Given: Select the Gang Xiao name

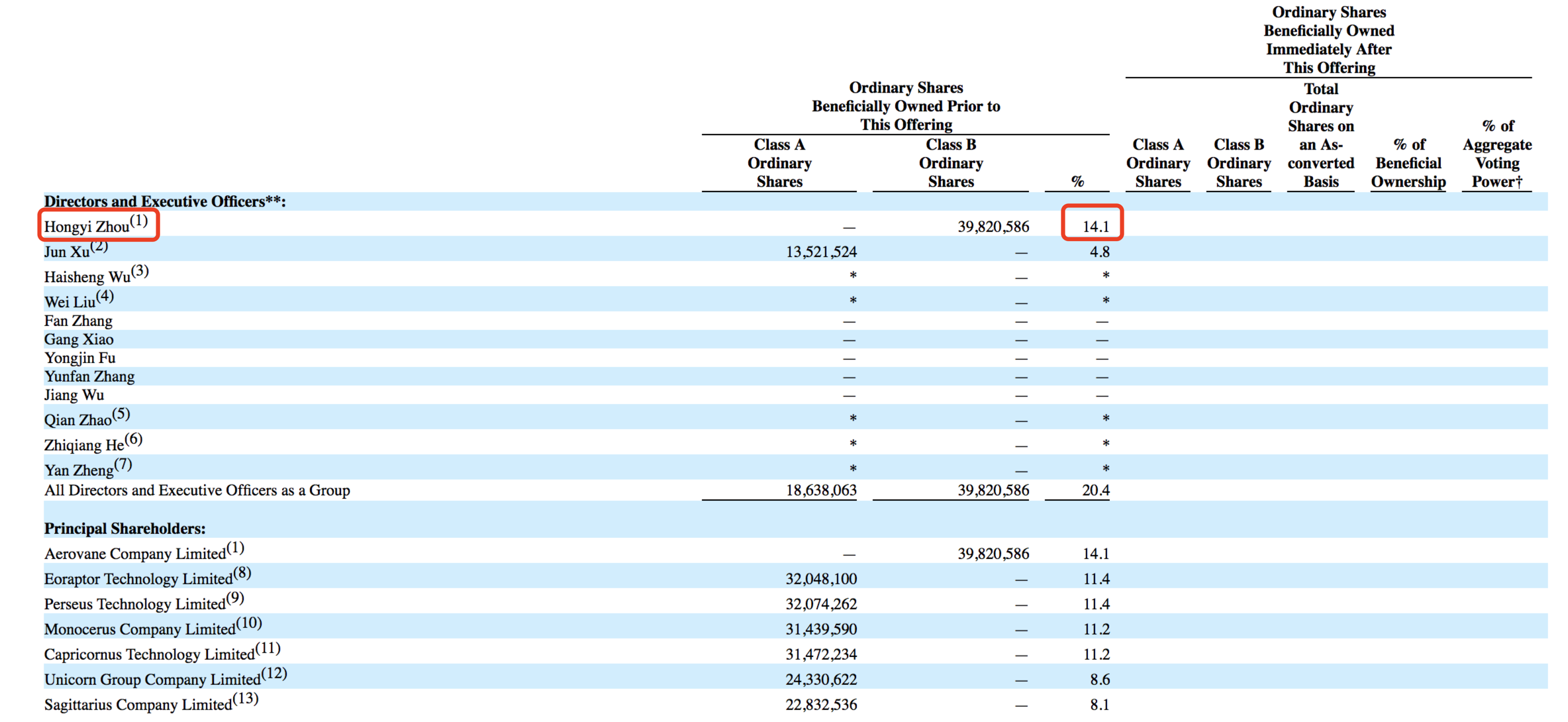Looking at the screenshot, I should click(79, 339).
